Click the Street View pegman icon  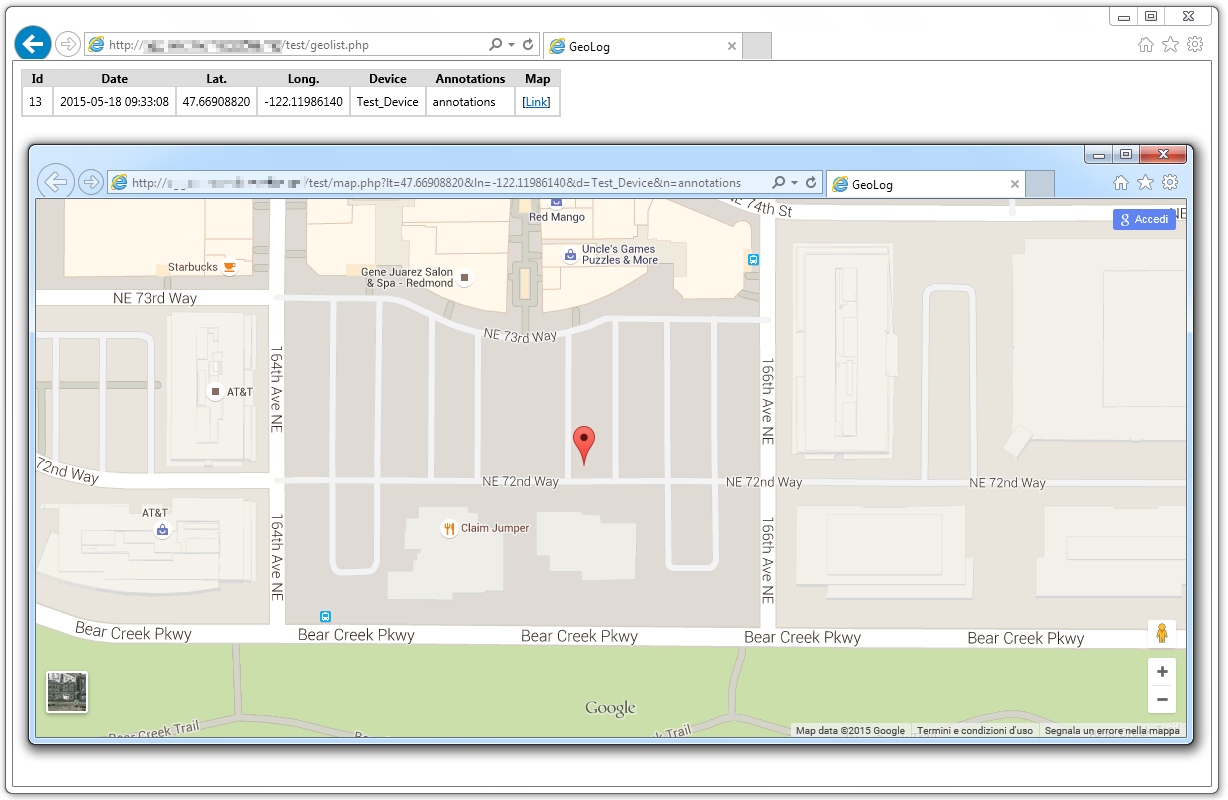tap(1162, 634)
